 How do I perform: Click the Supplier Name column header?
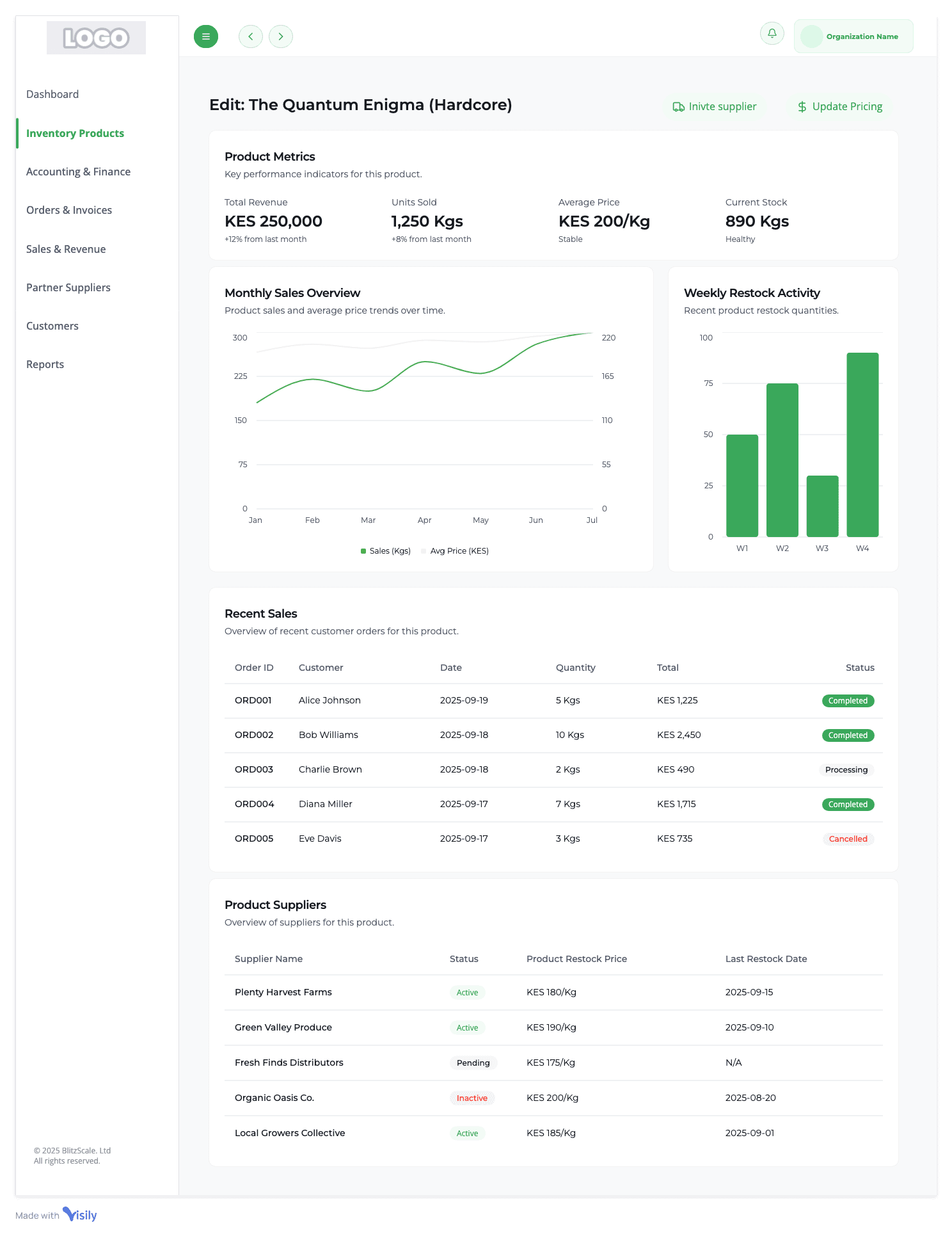point(269,959)
